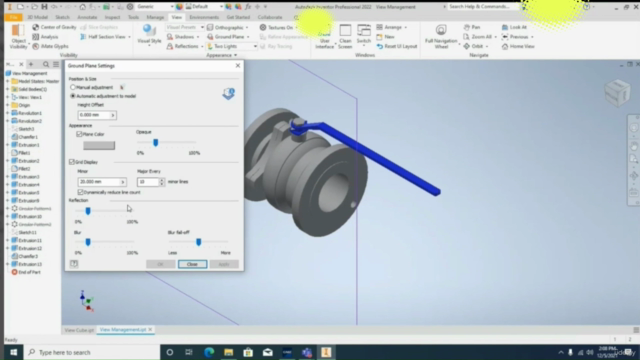Image resolution: width=640 pixels, height=360 pixels.
Task: Open the Half Section View dropdown
Action: [x=129, y=37]
